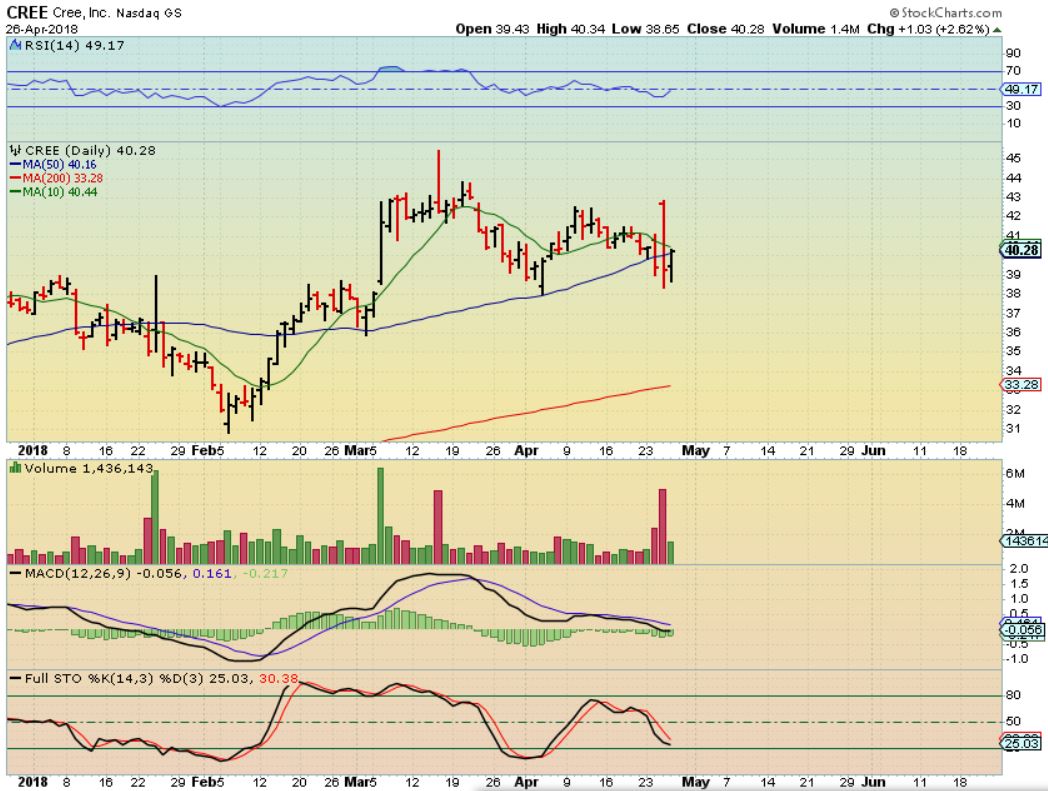
Task: Click the volume tag on volume right axis
Action: (1024, 541)
